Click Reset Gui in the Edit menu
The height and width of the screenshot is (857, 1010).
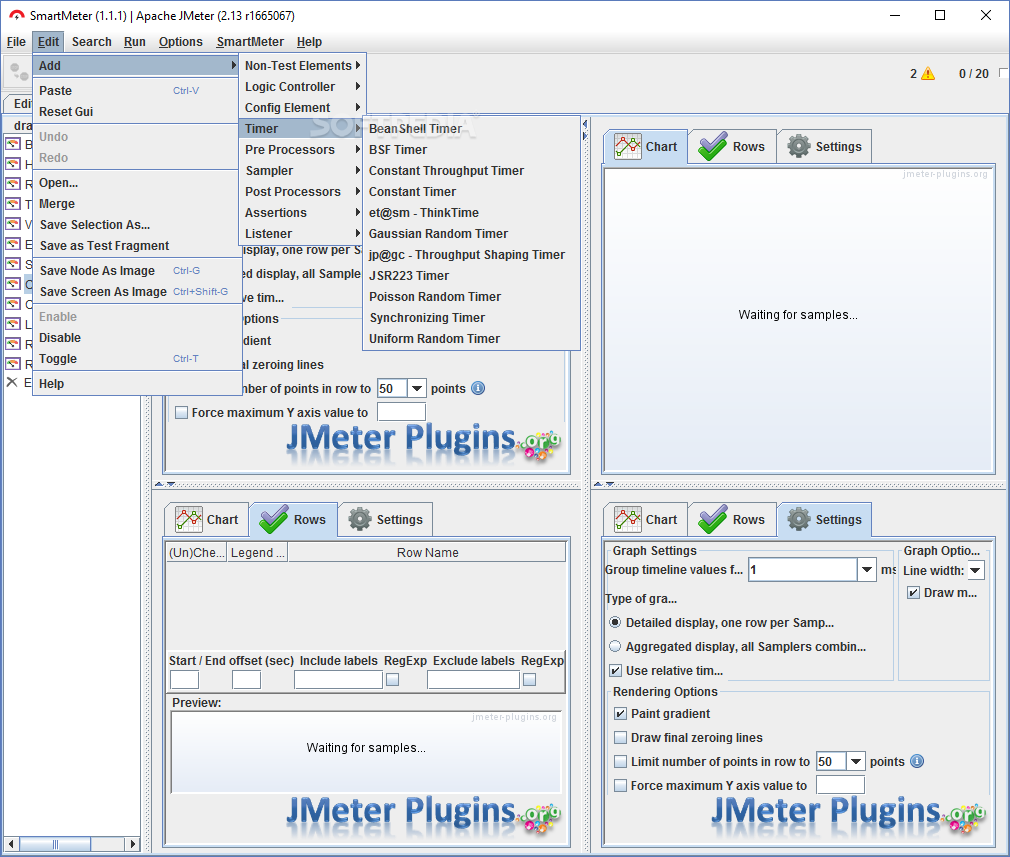click(137, 112)
